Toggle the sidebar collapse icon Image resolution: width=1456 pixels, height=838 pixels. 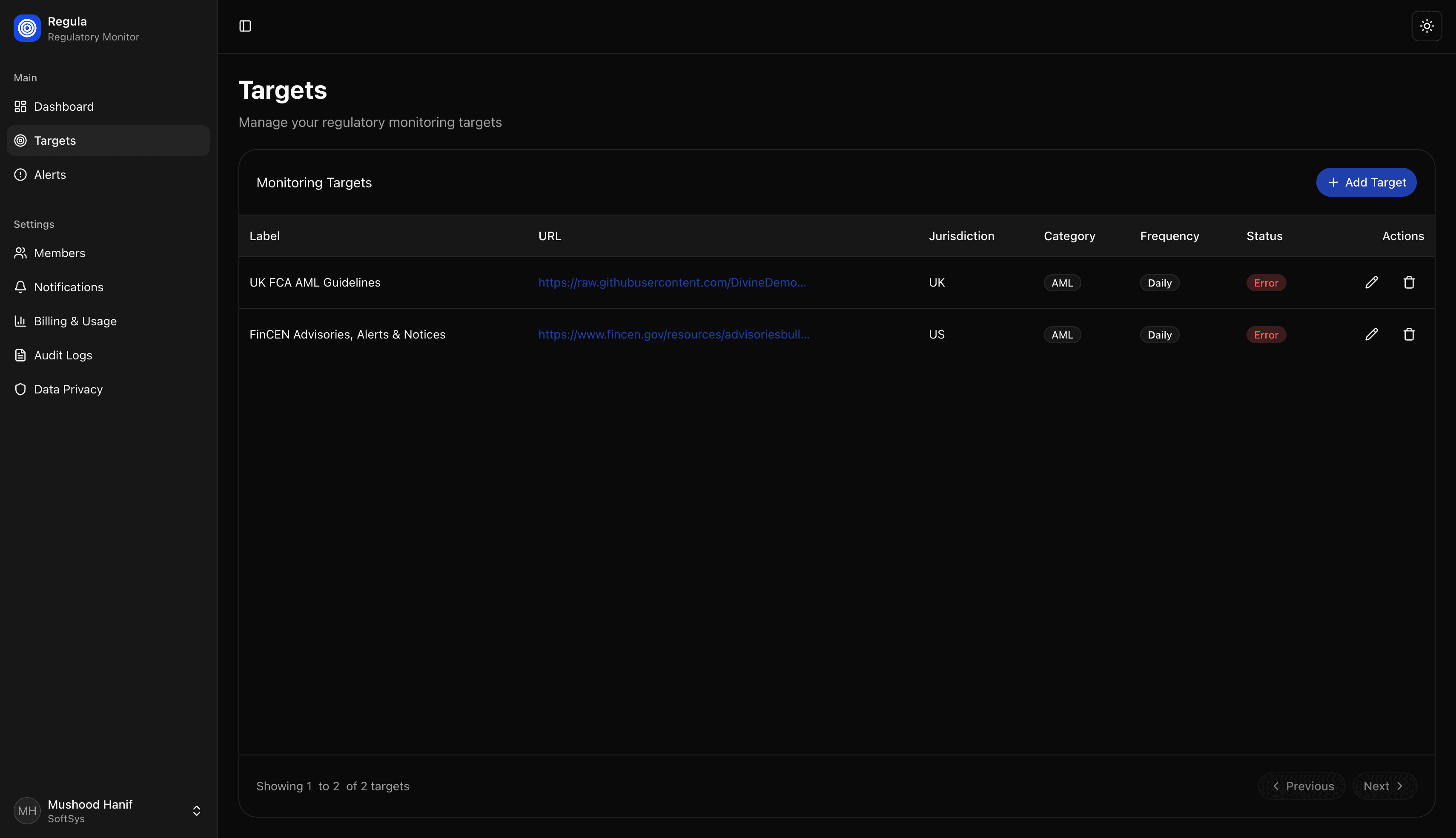coord(245,26)
